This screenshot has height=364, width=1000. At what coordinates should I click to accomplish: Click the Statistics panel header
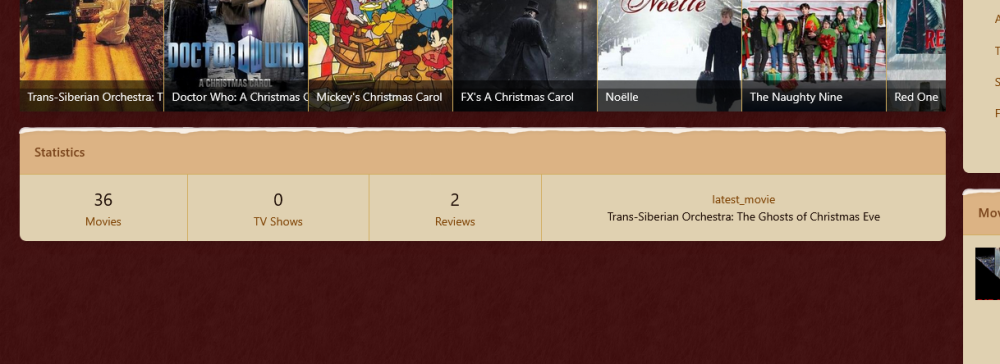click(483, 152)
